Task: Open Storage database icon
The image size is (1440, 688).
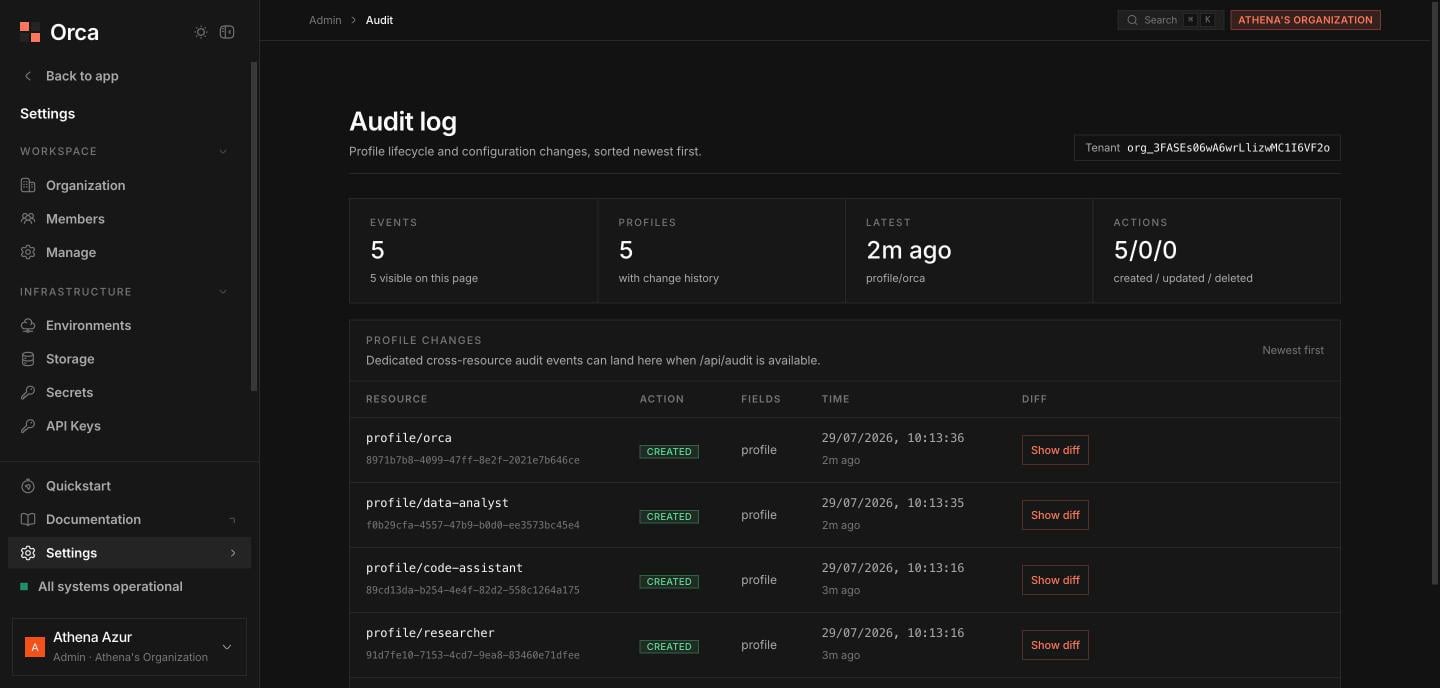Action: (x=28, y=359)
